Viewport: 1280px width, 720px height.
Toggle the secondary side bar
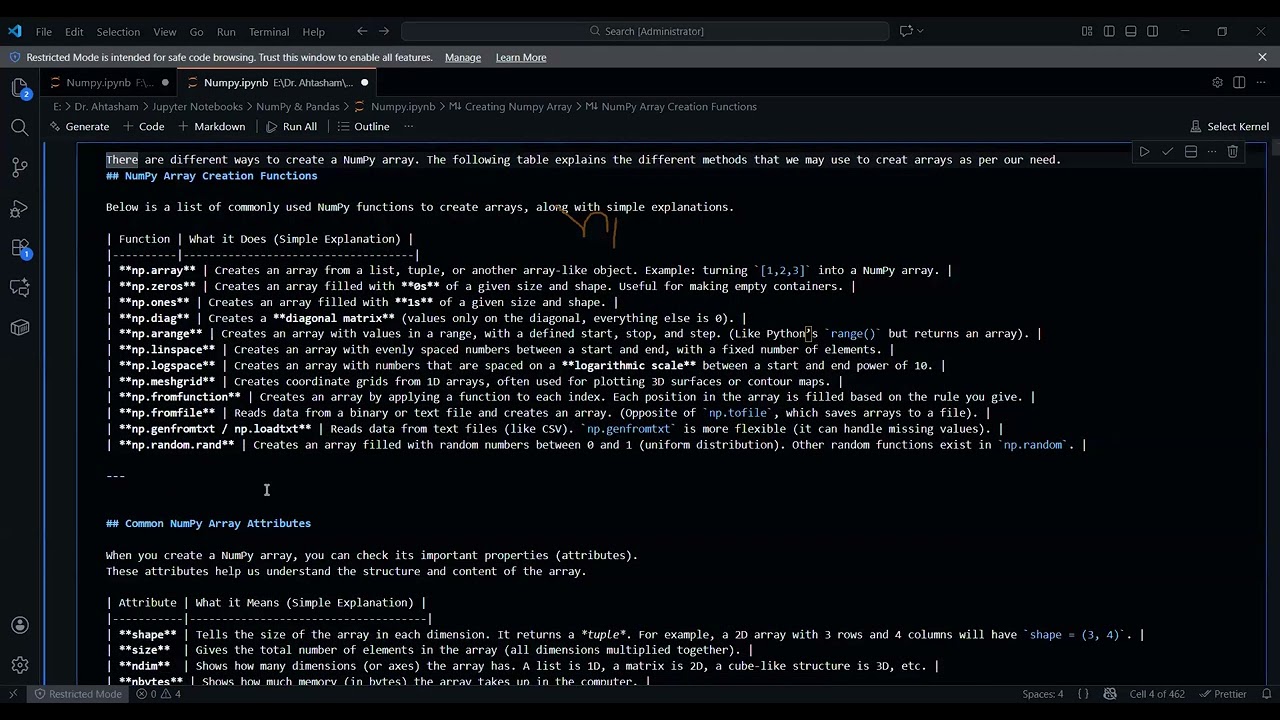[1153, 31]
